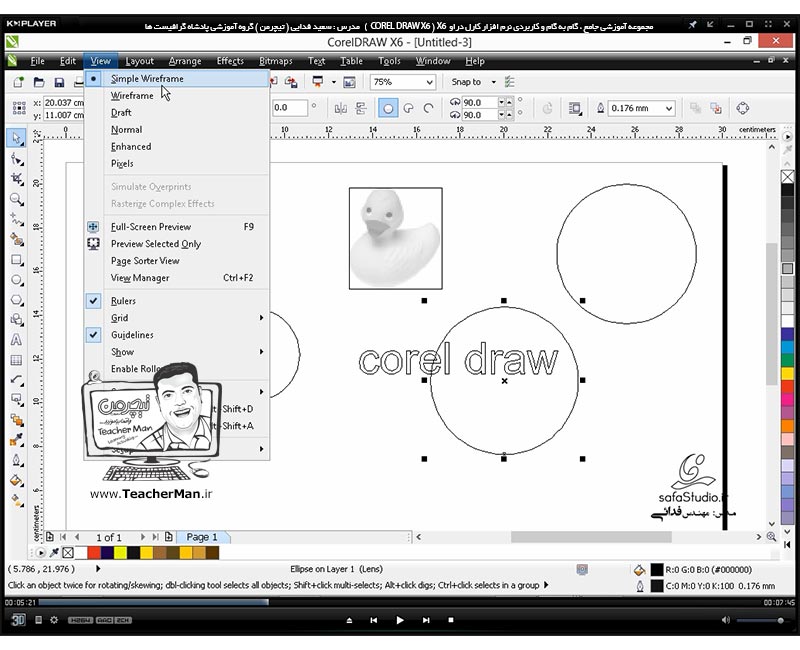This screenshot has width=800, height=650.
Task: Click the To Front of Layer icon
Action: [695, 108]
